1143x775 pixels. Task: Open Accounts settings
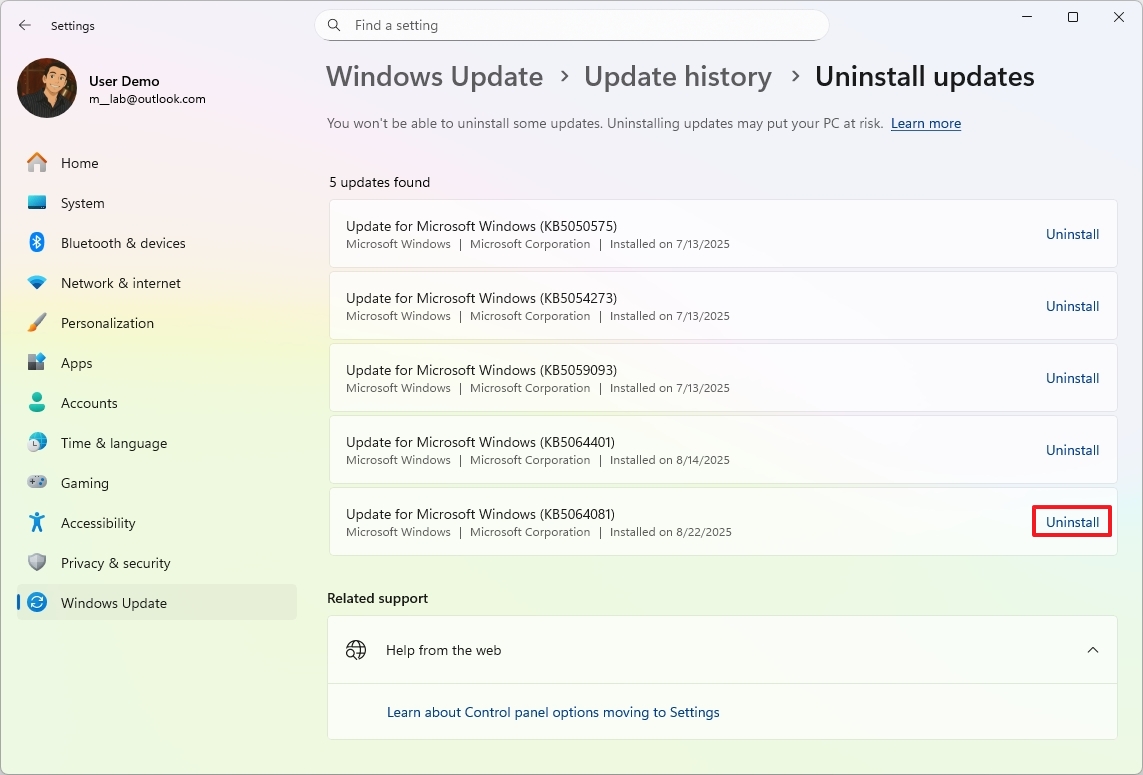(89, 403)
